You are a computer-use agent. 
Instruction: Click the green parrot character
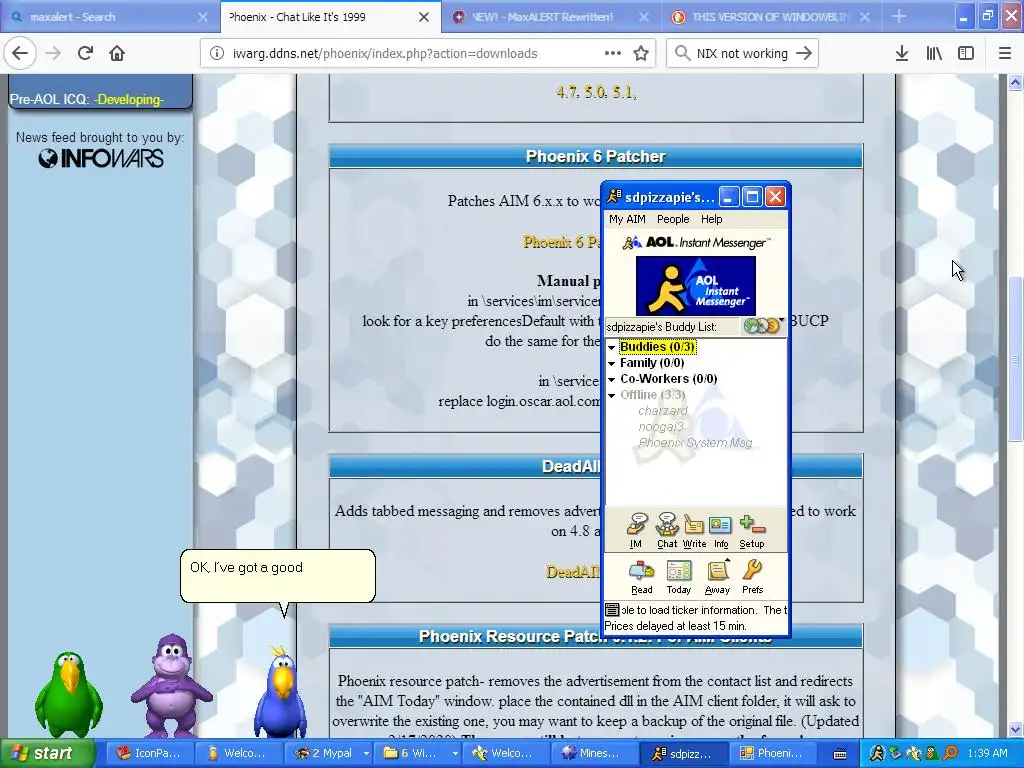tap(69, 694)
